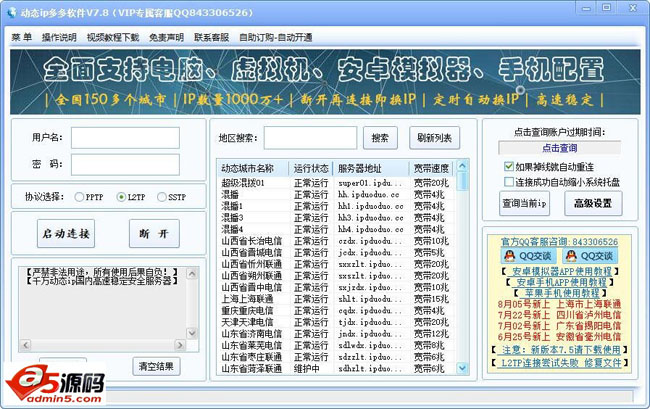Select the 混播4 server row
Viewport: 650px width, 409px height.
point(337,229)
